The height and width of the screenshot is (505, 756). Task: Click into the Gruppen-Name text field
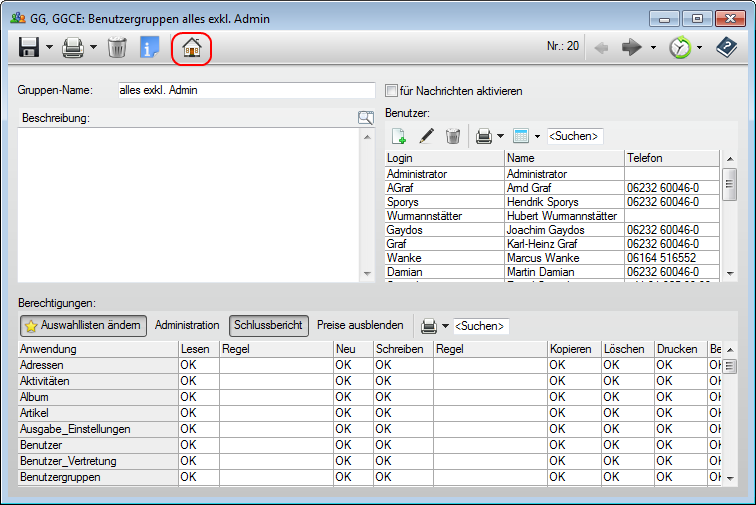[246, 91]
